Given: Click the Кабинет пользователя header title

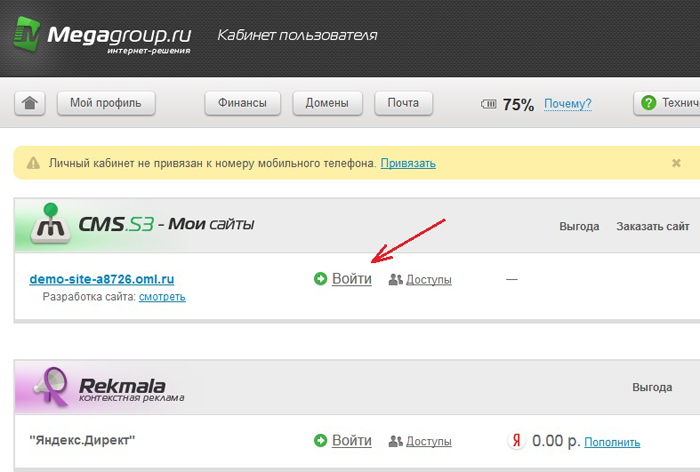Looking at the screenshot, I should [297, 35].
